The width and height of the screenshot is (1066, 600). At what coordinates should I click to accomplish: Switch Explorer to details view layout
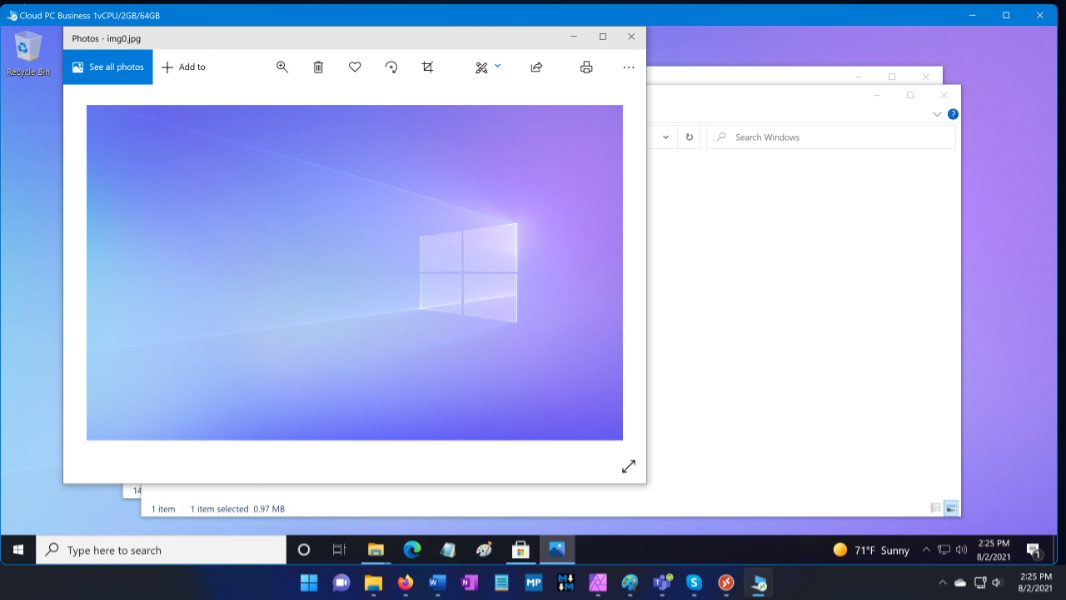click(936, 508)
